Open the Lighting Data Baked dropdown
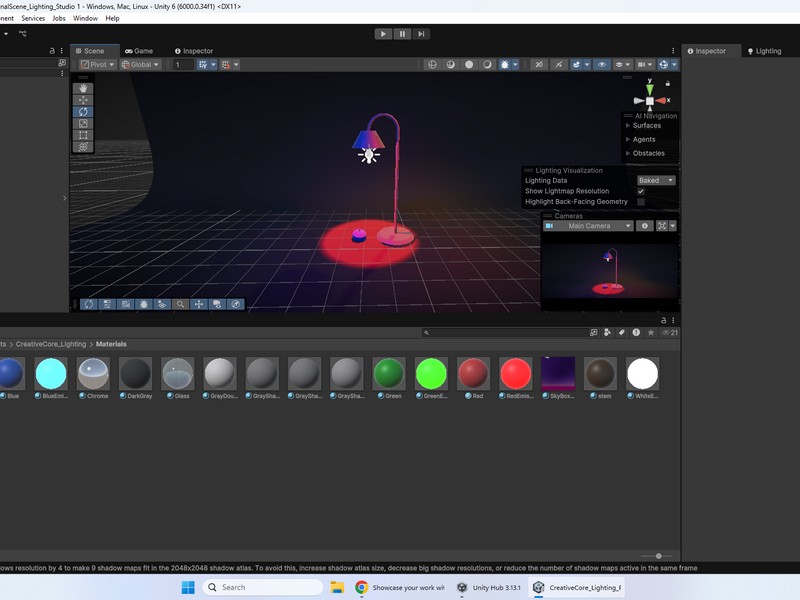Viewport: 800px width, 600px height. click(x=656, y=181)
